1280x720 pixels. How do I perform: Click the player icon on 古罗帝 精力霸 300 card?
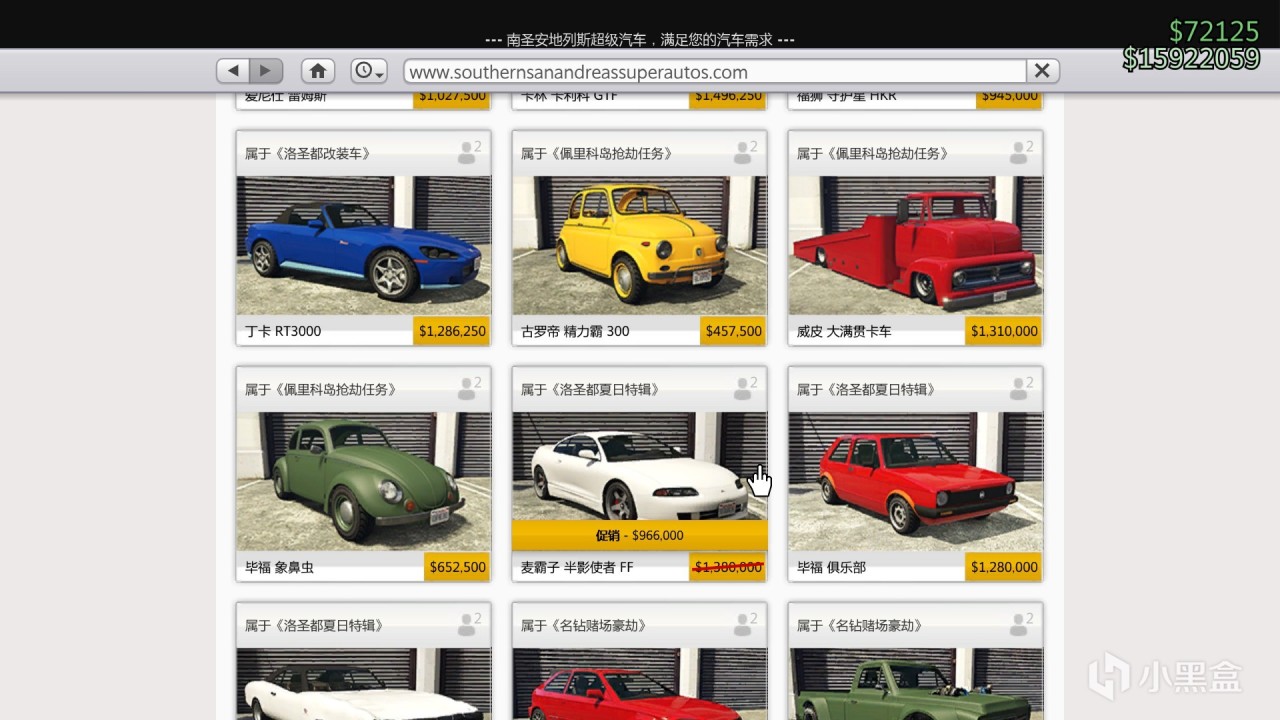(x=745, y=152)
